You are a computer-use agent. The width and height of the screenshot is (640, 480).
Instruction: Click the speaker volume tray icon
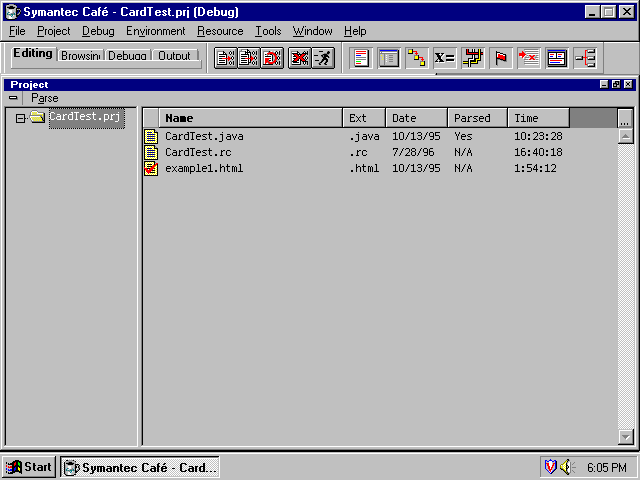click(567, 467)
